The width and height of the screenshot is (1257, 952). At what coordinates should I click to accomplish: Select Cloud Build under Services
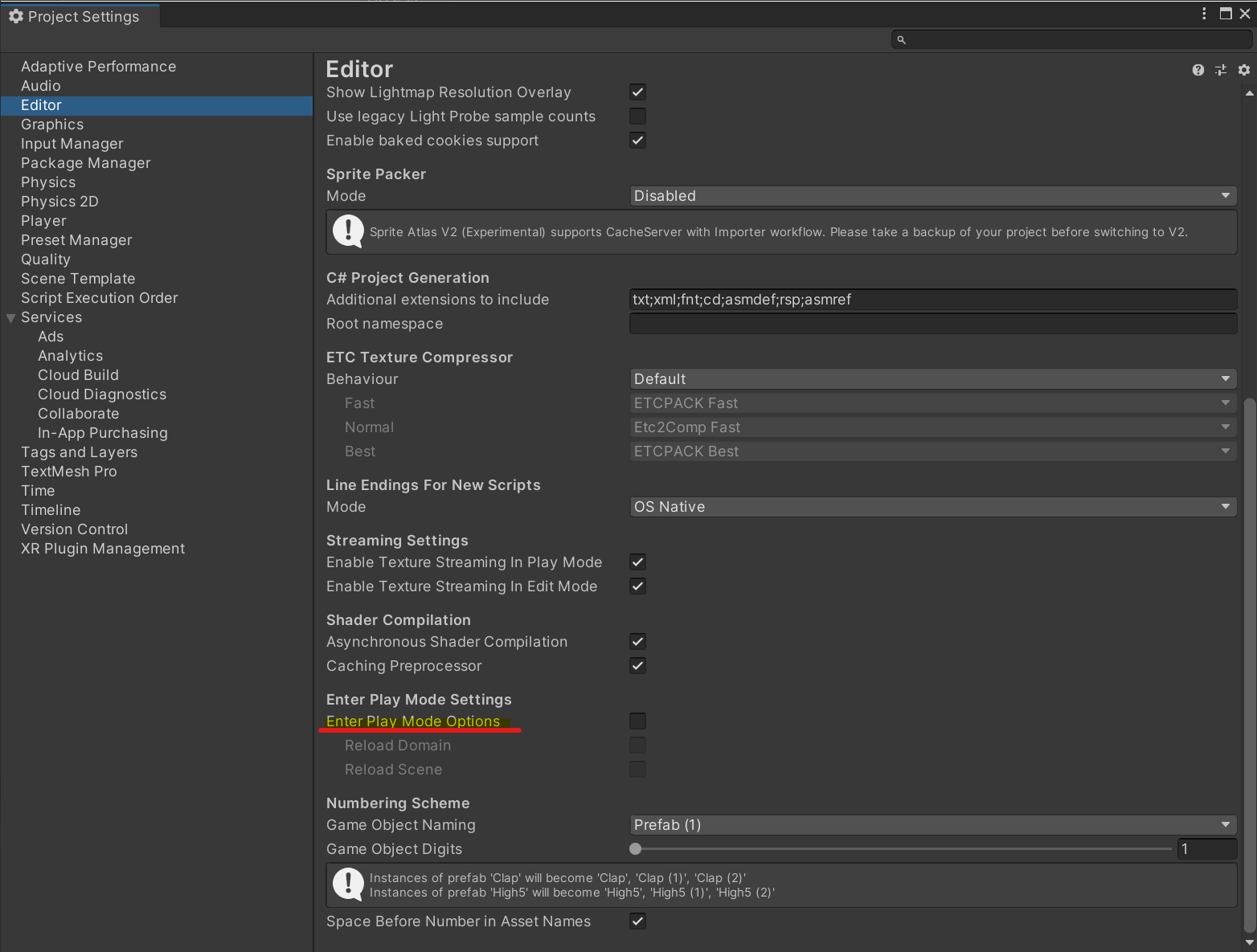click(78, 375)
